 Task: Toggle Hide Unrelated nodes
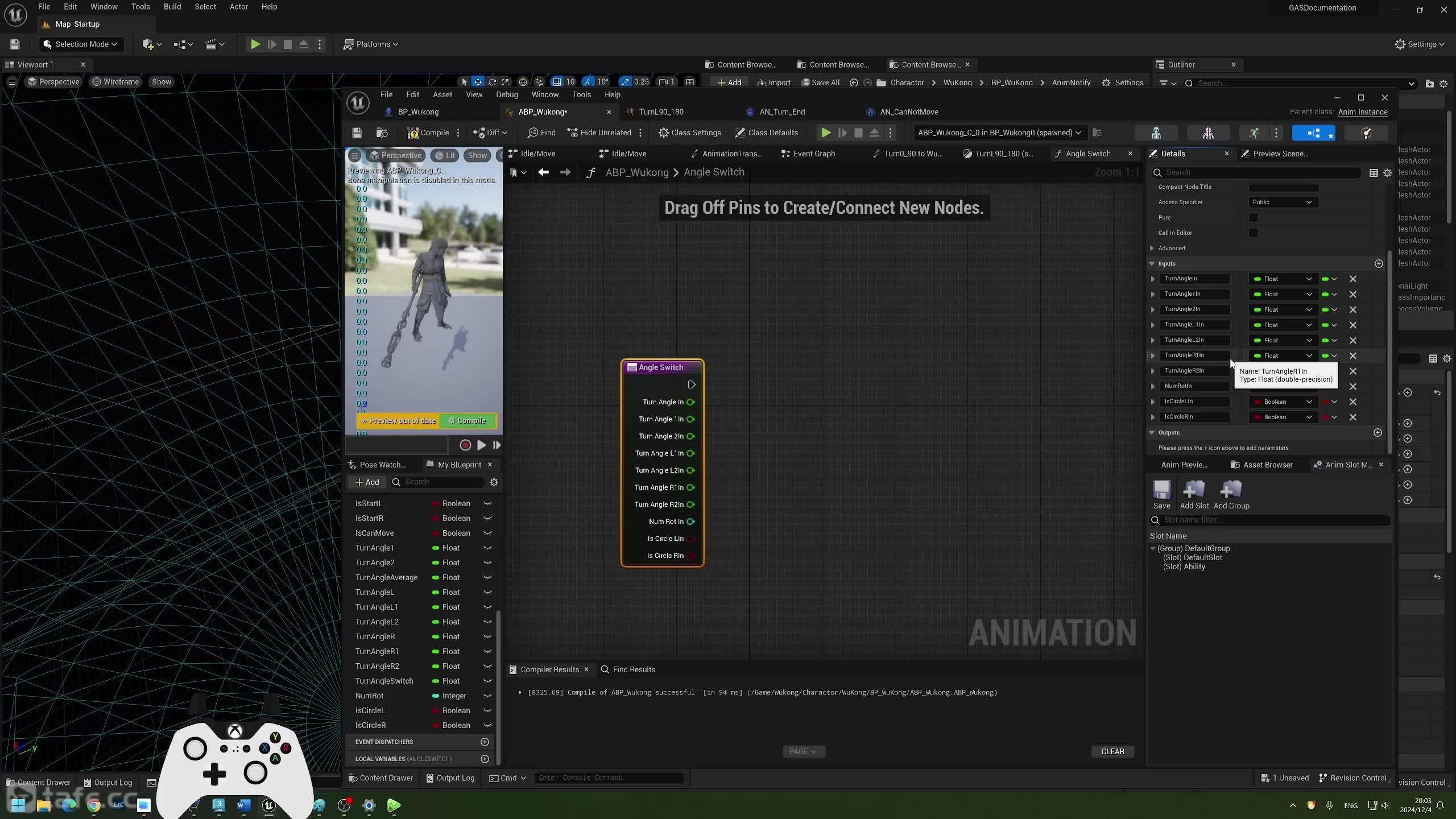coord(599,133)
